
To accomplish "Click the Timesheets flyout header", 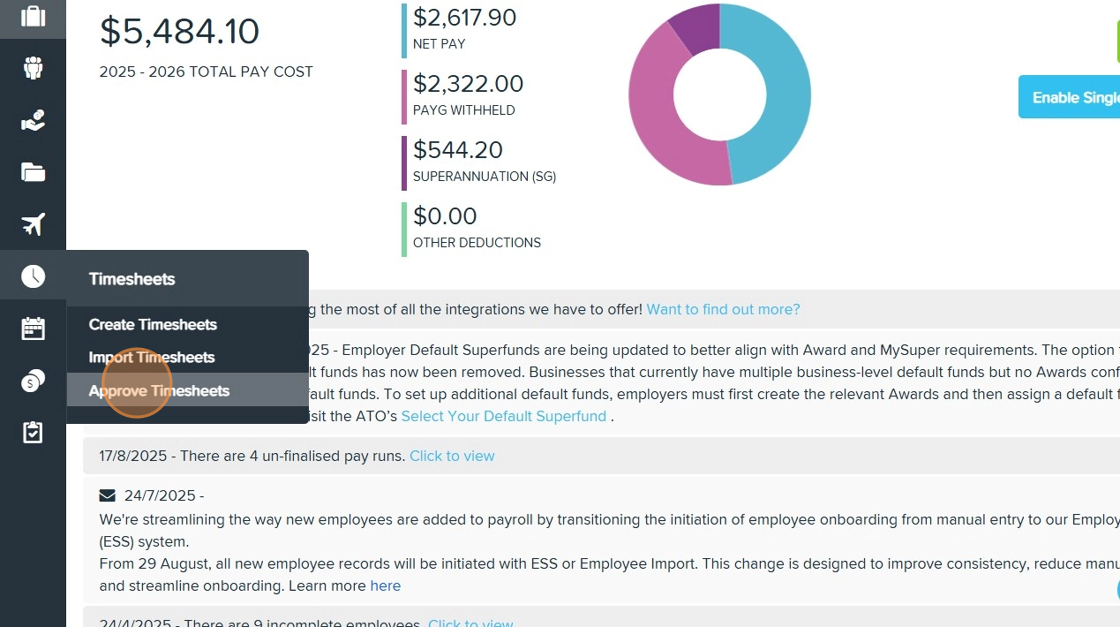I will (x=132, y=279).
